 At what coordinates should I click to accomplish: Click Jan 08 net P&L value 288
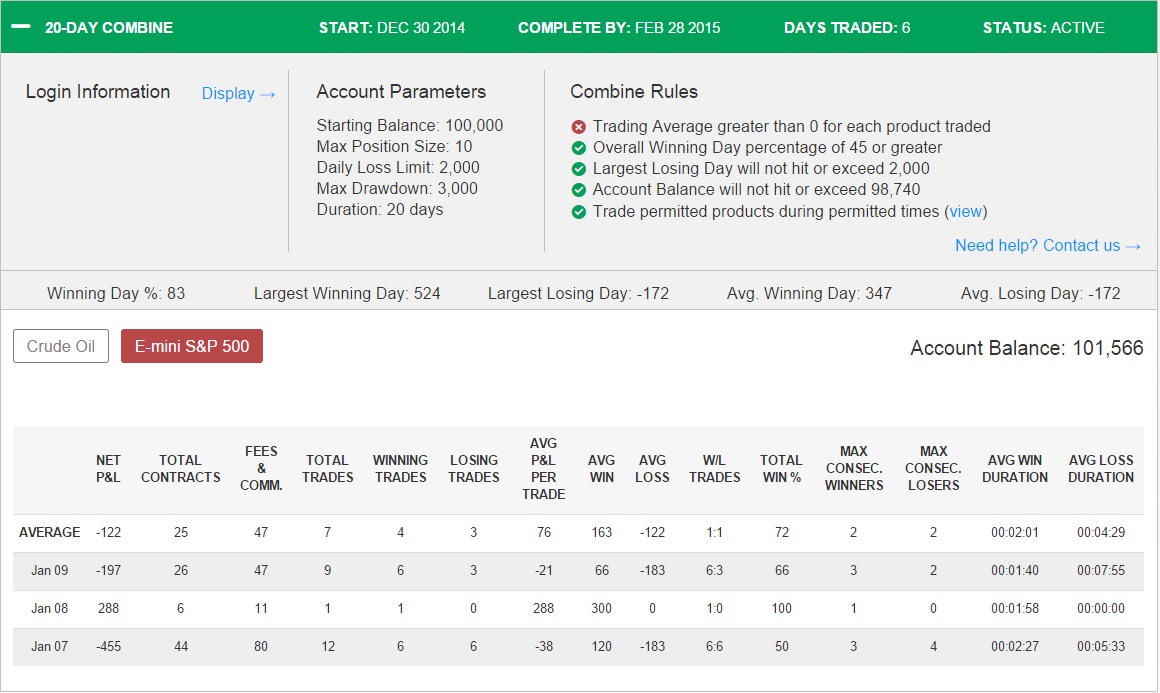click(108, 609)
